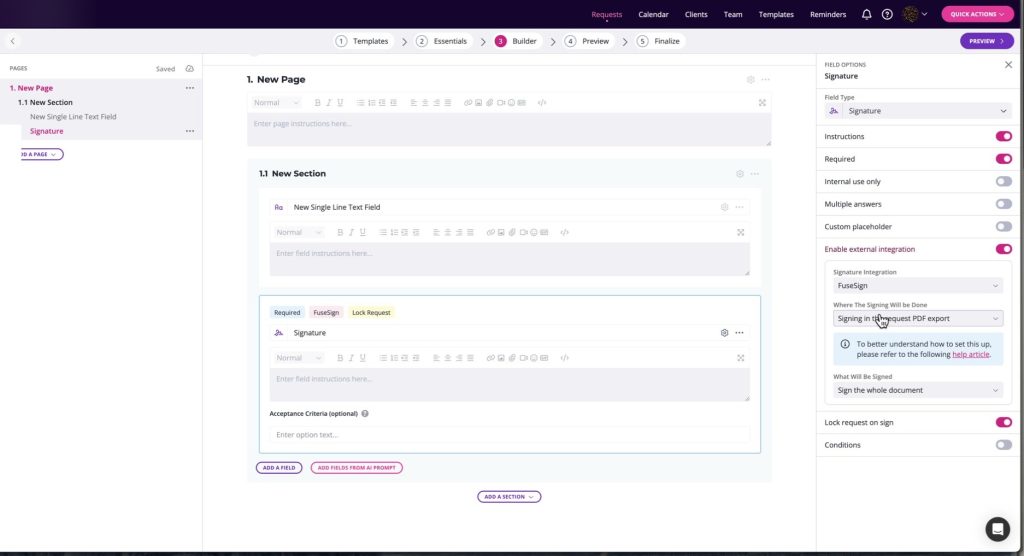
Task: Go back with the left arrow icon
Action: [x=12, y=41]
